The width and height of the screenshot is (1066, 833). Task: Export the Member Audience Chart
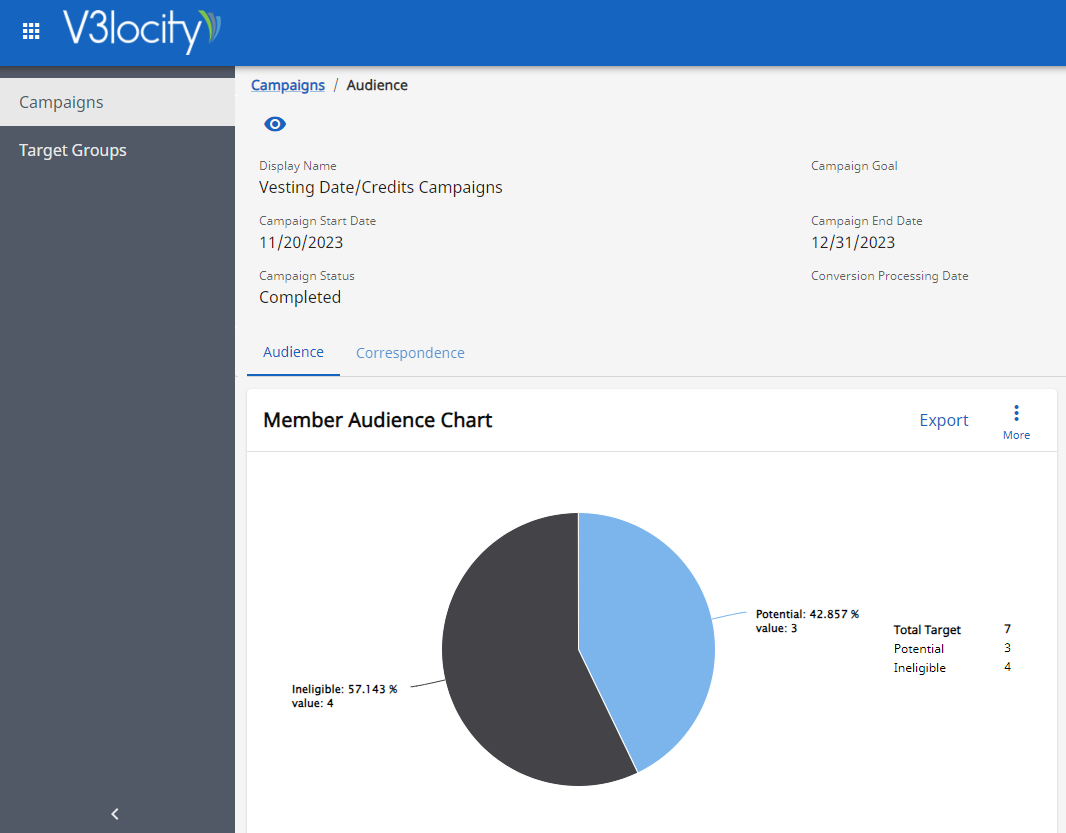pyautogui.click(x=943, y=420)
